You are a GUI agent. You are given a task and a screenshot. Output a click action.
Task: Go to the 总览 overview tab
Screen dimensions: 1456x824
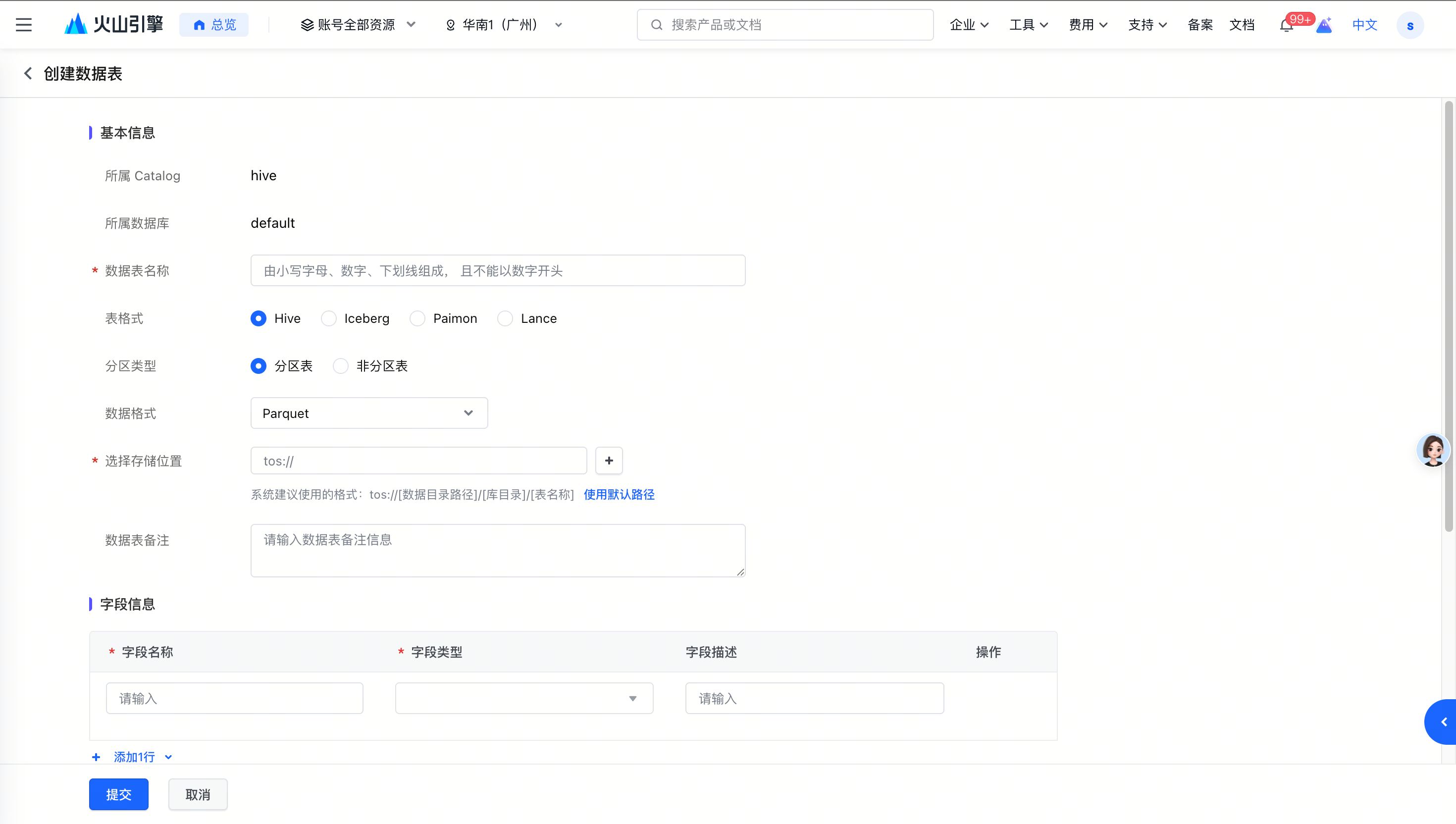(214, 25)
